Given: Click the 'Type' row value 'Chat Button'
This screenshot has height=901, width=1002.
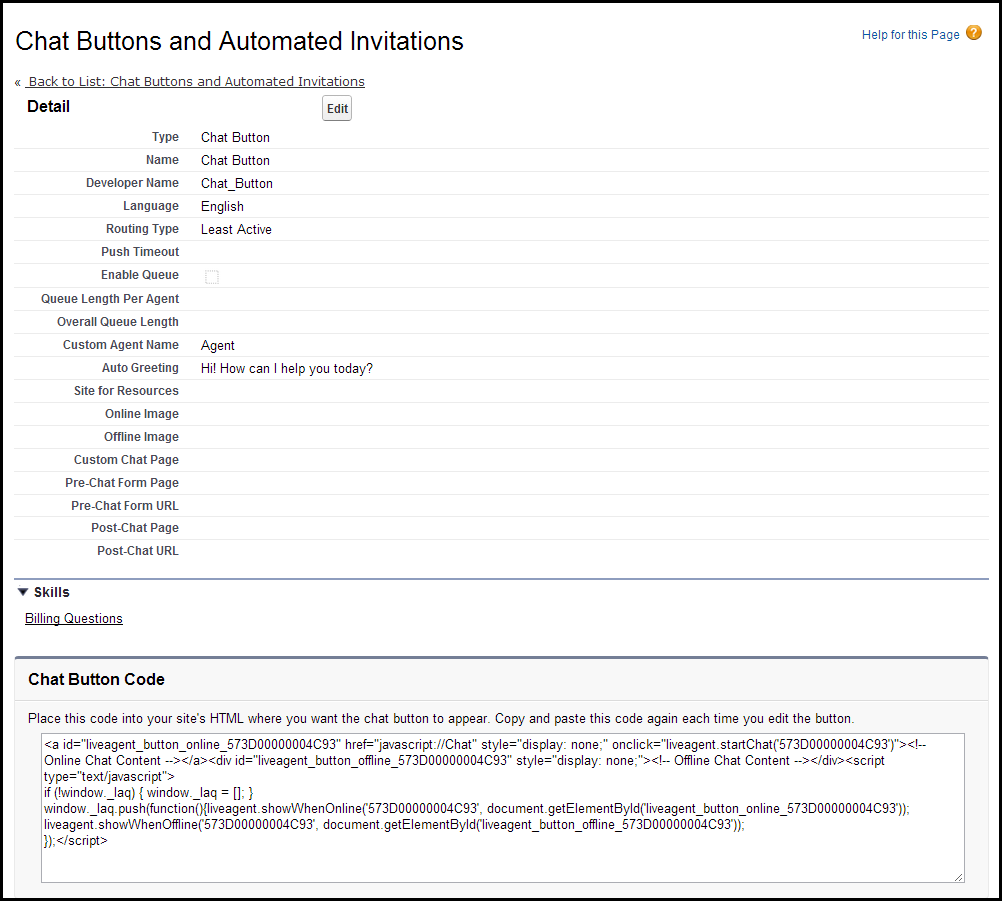Looking at the screenshot, I should (x=235, y=137).
